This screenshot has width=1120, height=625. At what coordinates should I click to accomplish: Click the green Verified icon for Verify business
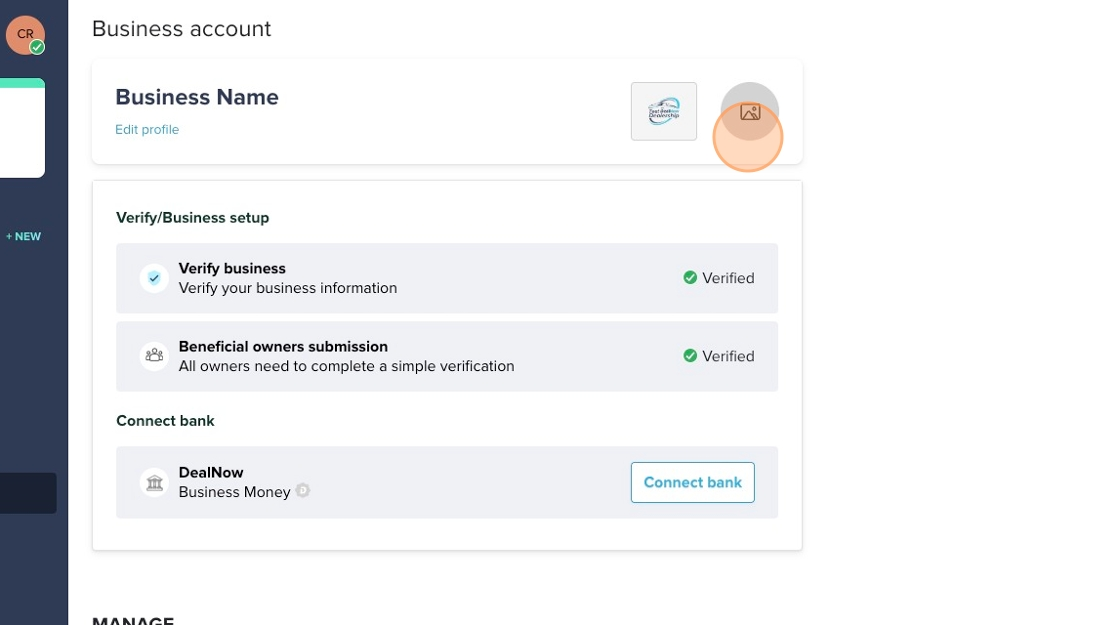pyautogui.click(x=690, y=278)
